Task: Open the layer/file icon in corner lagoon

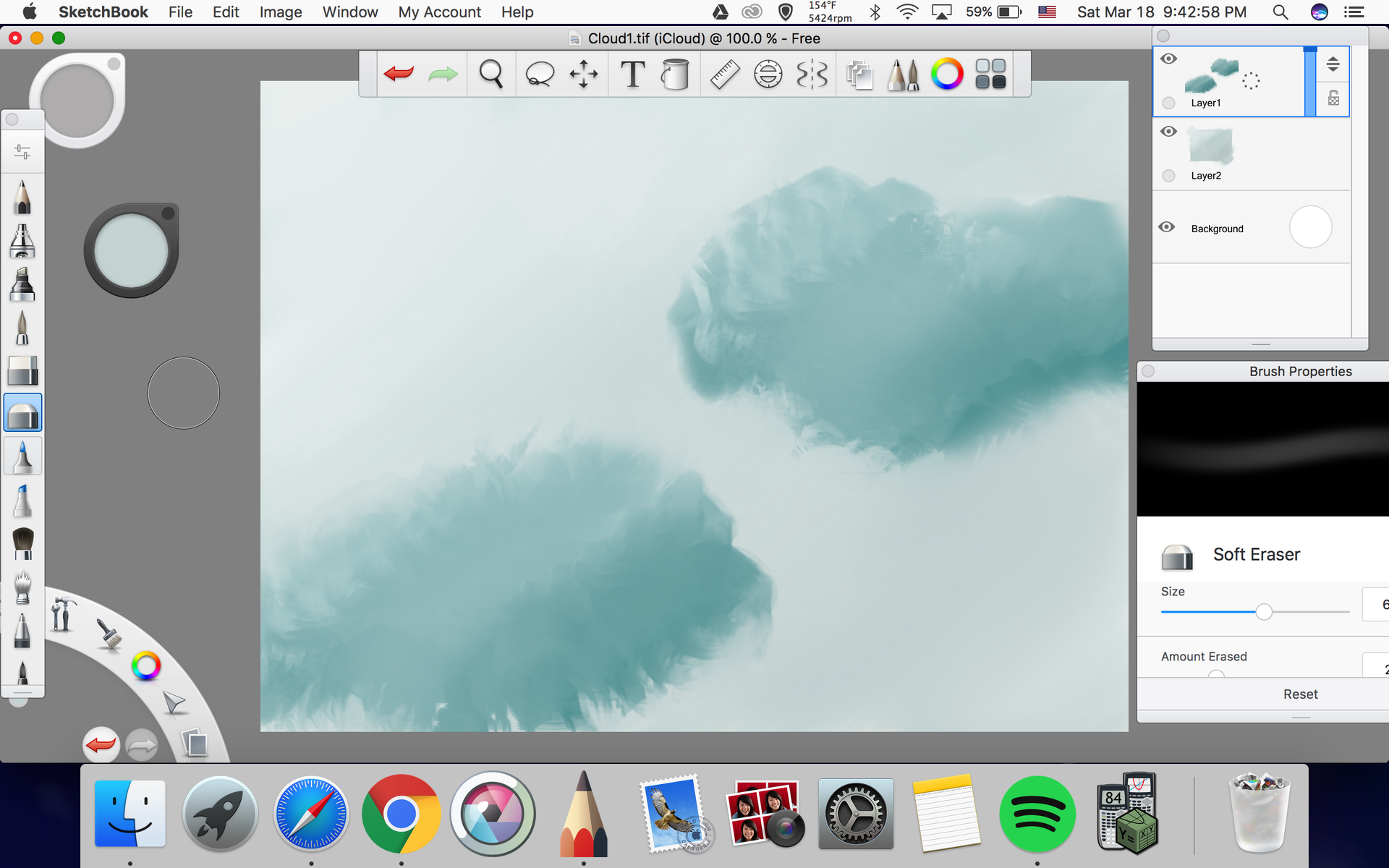Action: [x=194, y=743]
